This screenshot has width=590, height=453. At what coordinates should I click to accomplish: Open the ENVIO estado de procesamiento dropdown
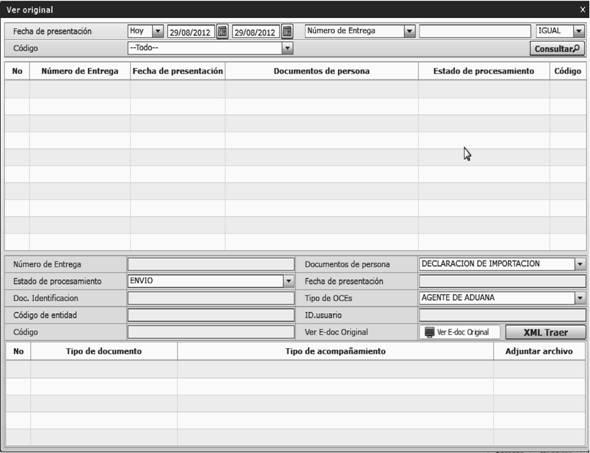click(x=289, y=281)
